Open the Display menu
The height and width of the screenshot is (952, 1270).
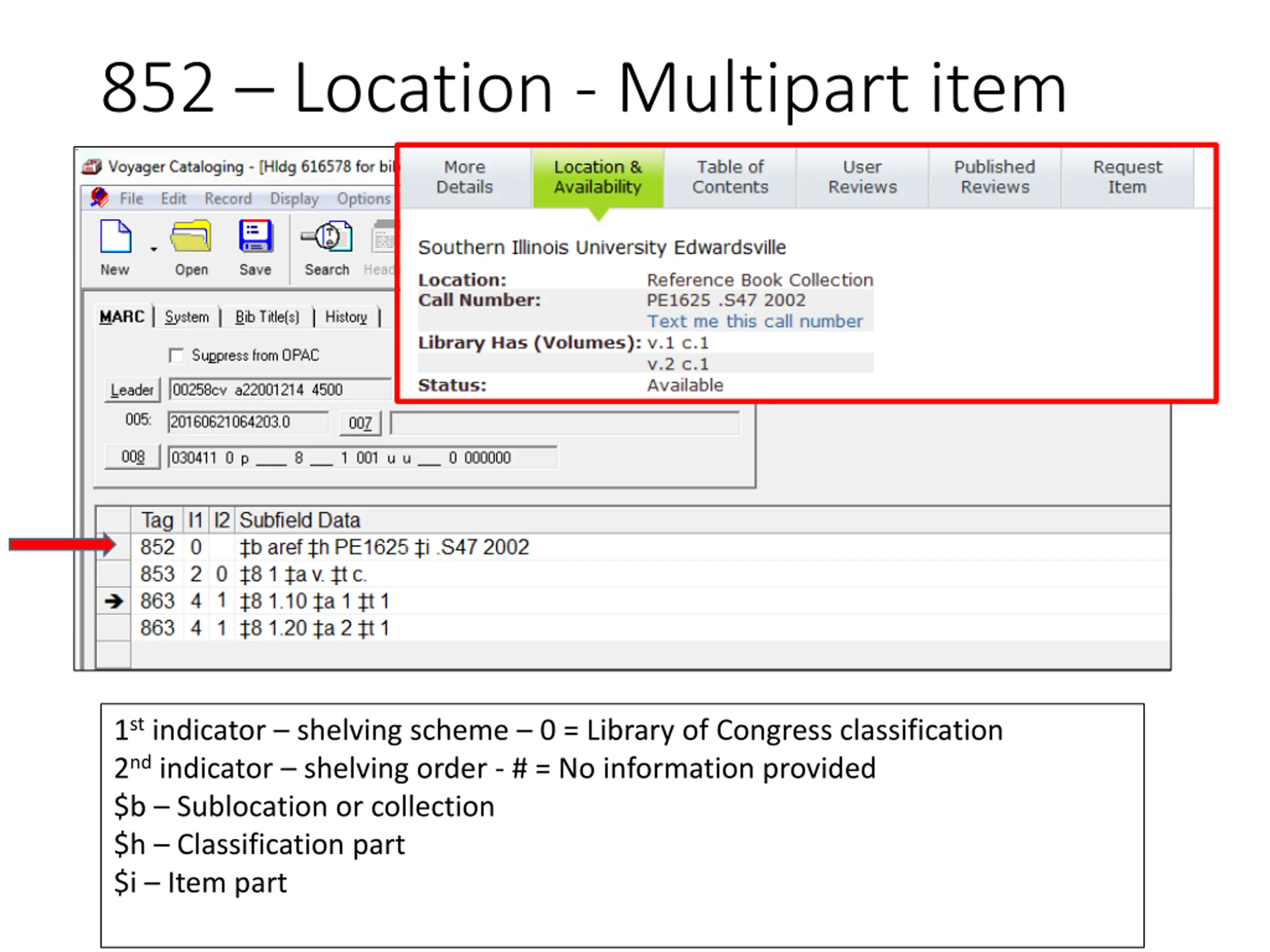click(294, 198)
